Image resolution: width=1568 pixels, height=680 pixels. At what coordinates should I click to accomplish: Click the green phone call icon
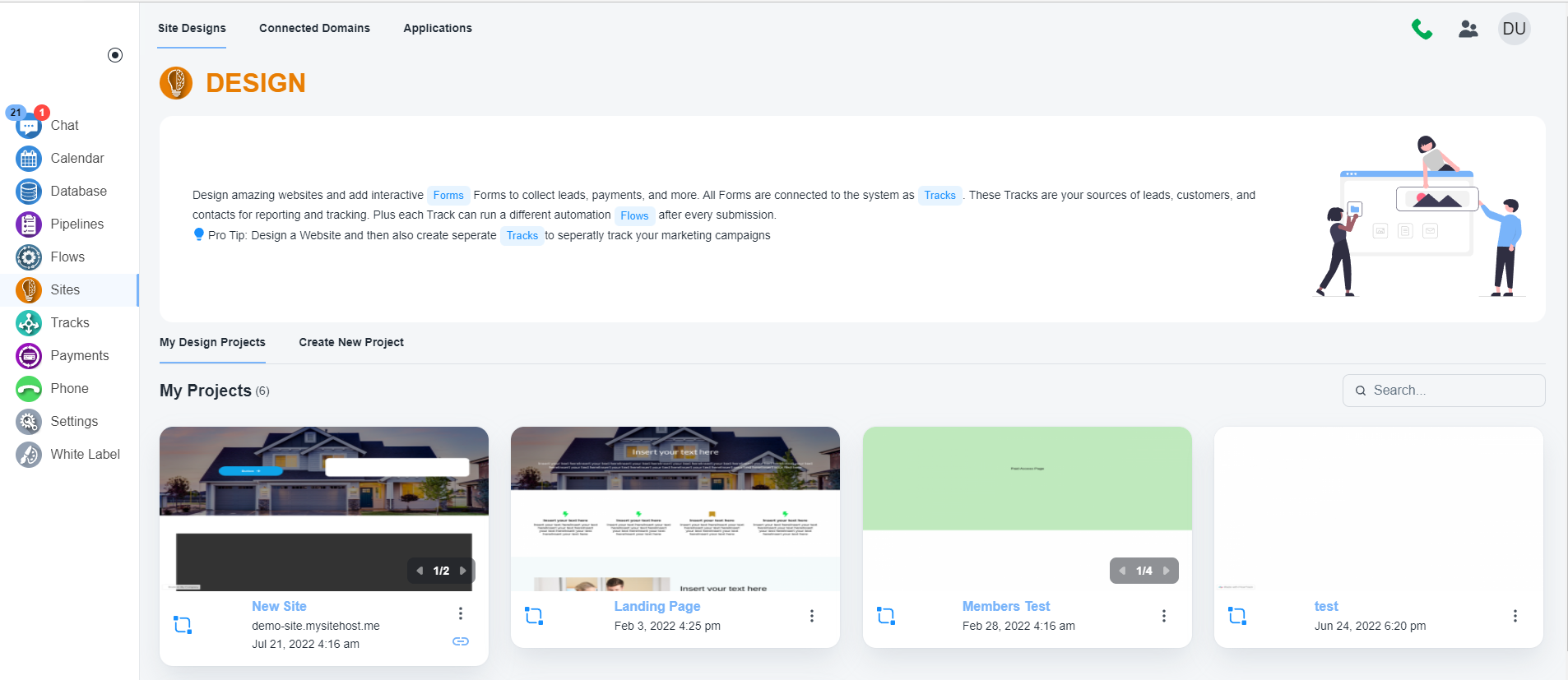coord(1422,29)
